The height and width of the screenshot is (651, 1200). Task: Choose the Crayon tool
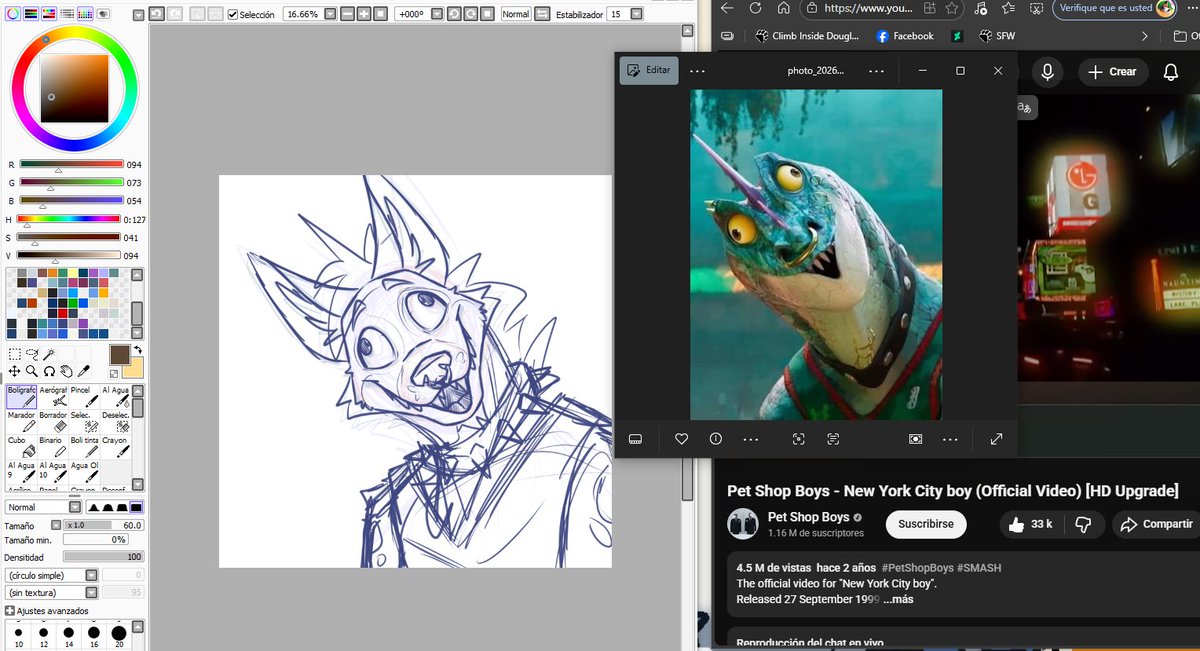click(x=115, y=446)
